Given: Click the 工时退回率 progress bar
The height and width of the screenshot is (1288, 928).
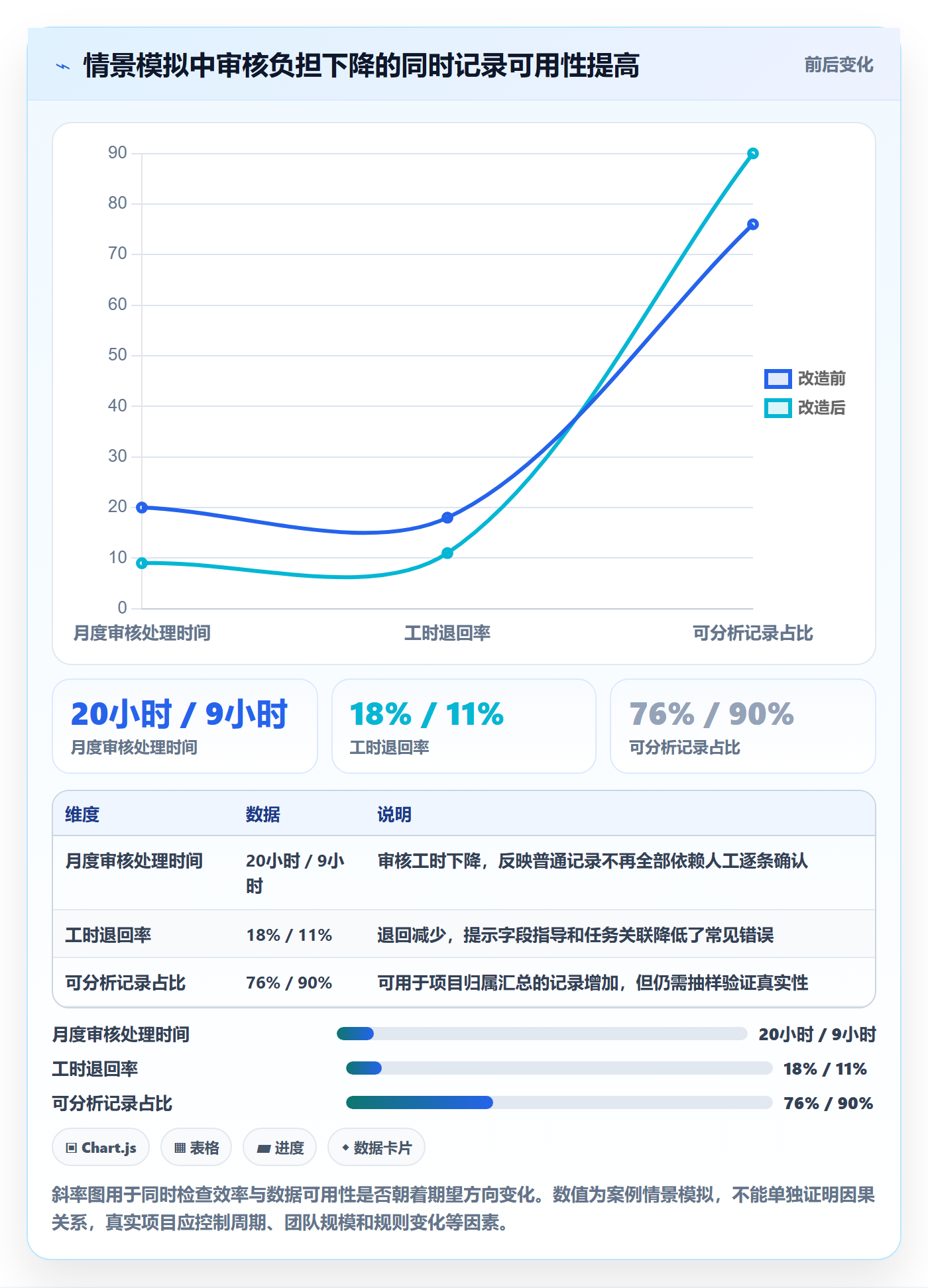Looking at the screenshot, I should (559, 1068).
